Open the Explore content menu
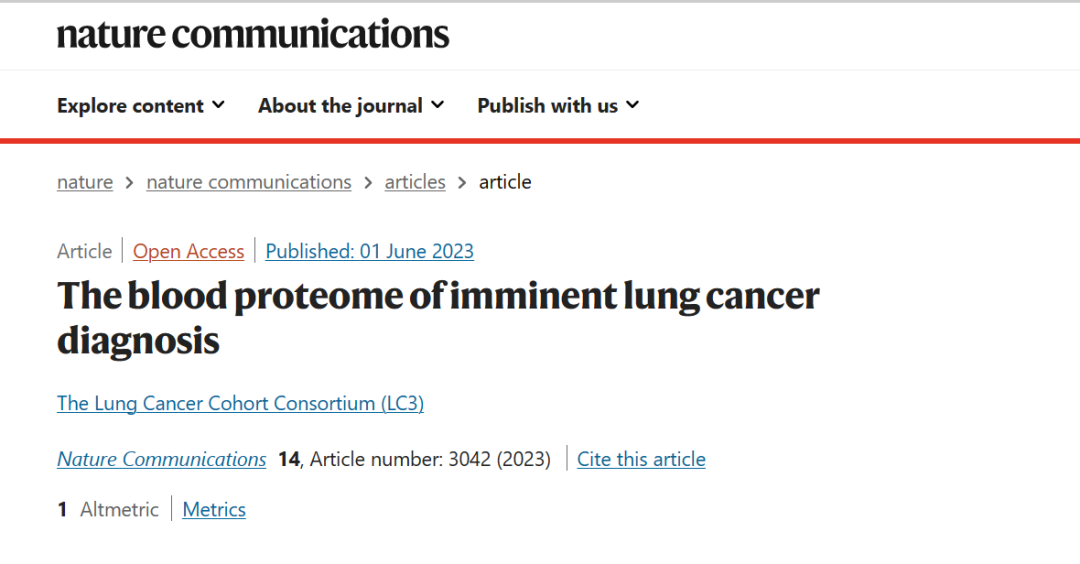Screen dimensions: 1080x564 click(x=141, y=105)
